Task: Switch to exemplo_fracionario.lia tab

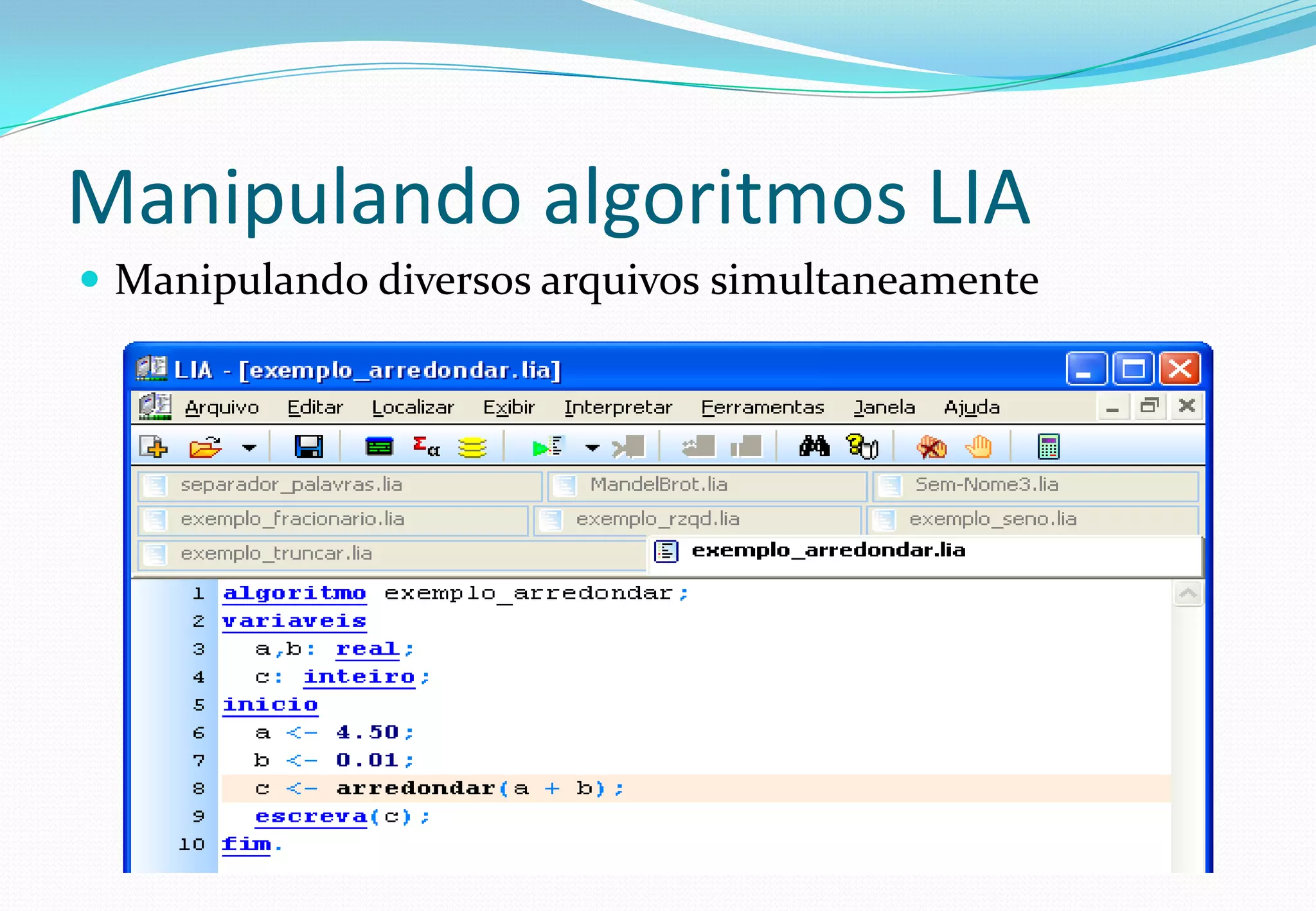Action: (333, 520)
